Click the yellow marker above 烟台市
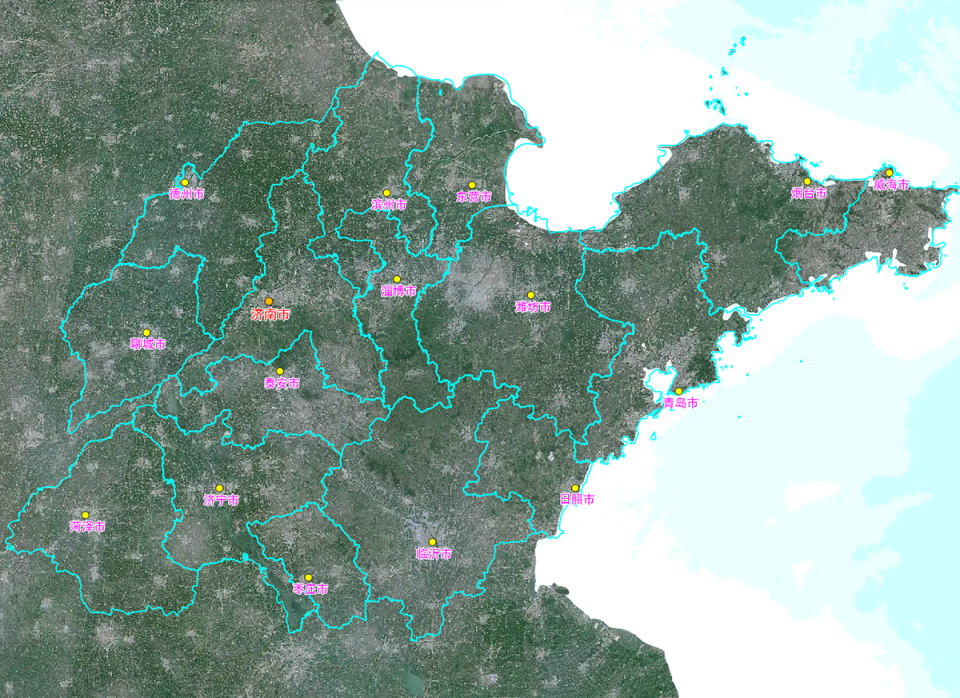The image size is (960, 698). (808, 181)
